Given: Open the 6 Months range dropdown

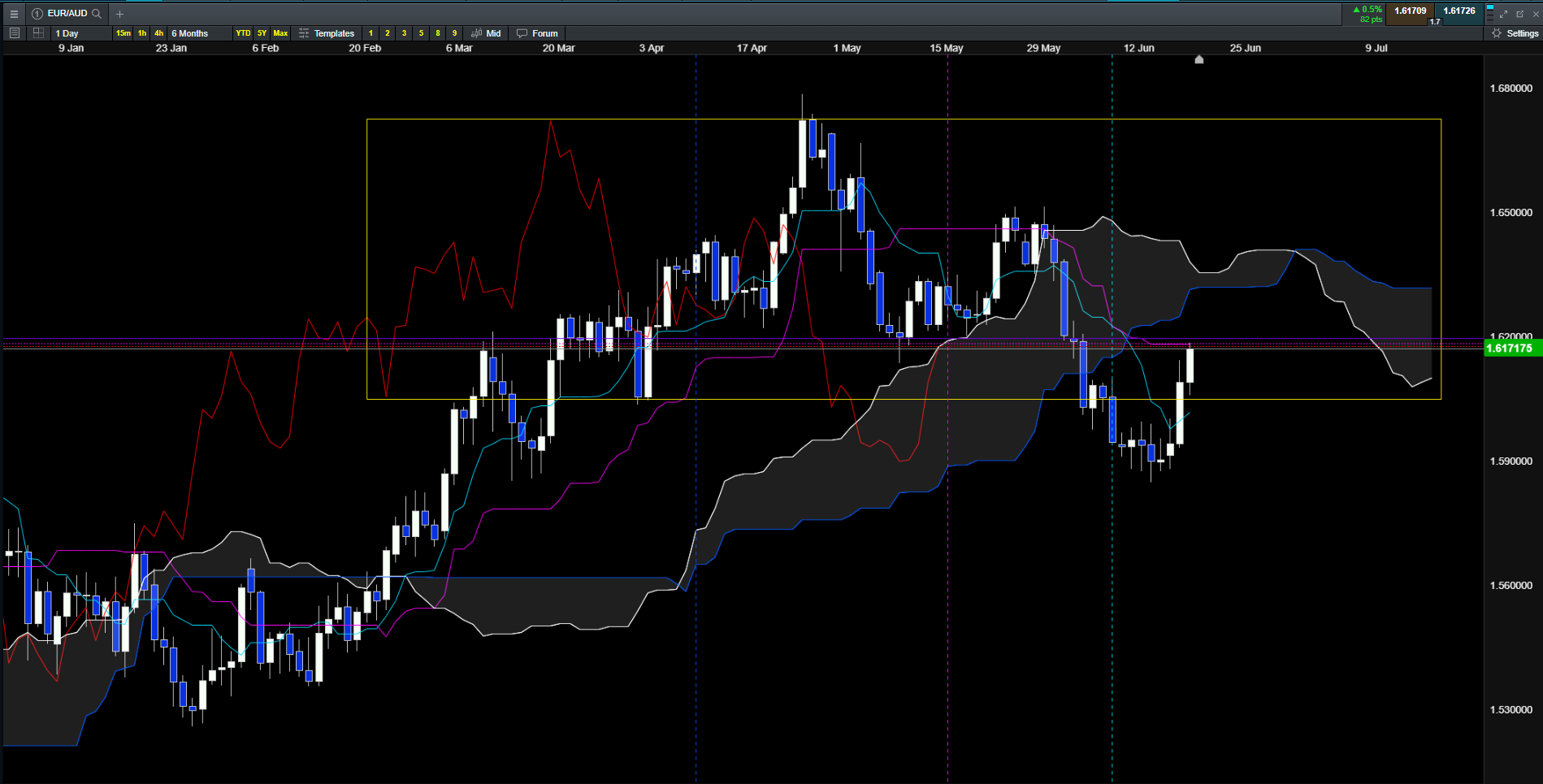Looking at the screenshot, I should click(197, 33).
